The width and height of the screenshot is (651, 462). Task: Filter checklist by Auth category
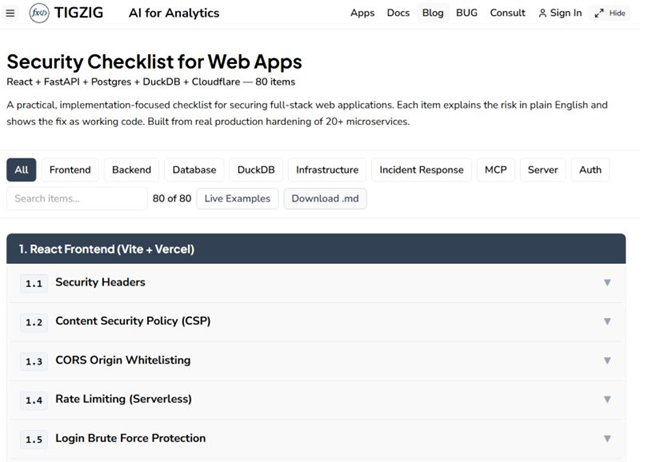tap(590, 170)
